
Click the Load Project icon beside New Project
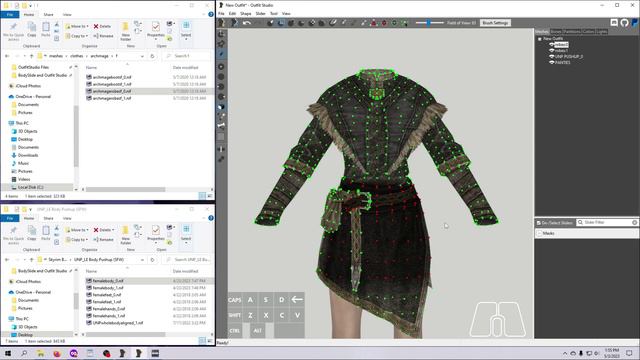[234, 23]
